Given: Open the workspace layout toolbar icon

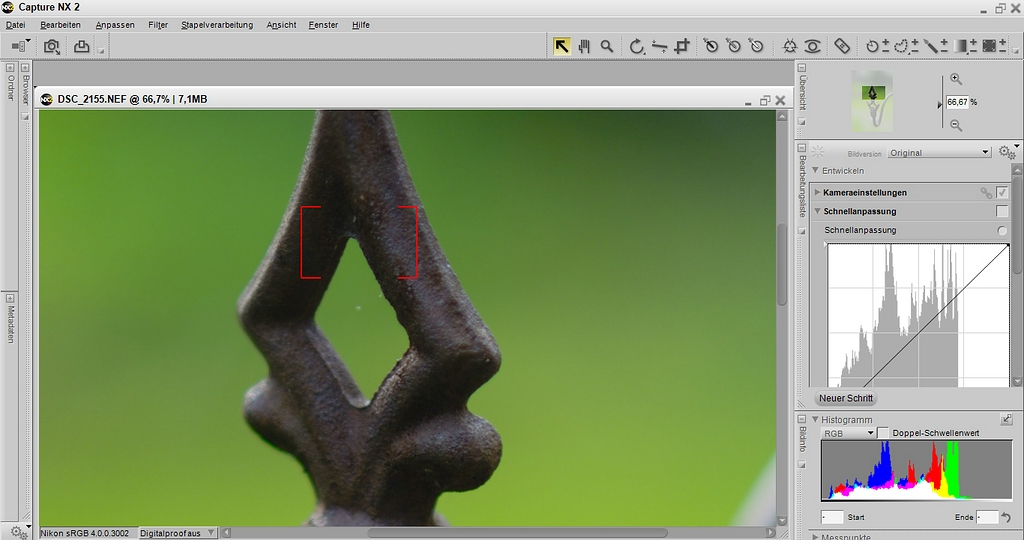Looking at the screenshot, I should tap(20, 46).
